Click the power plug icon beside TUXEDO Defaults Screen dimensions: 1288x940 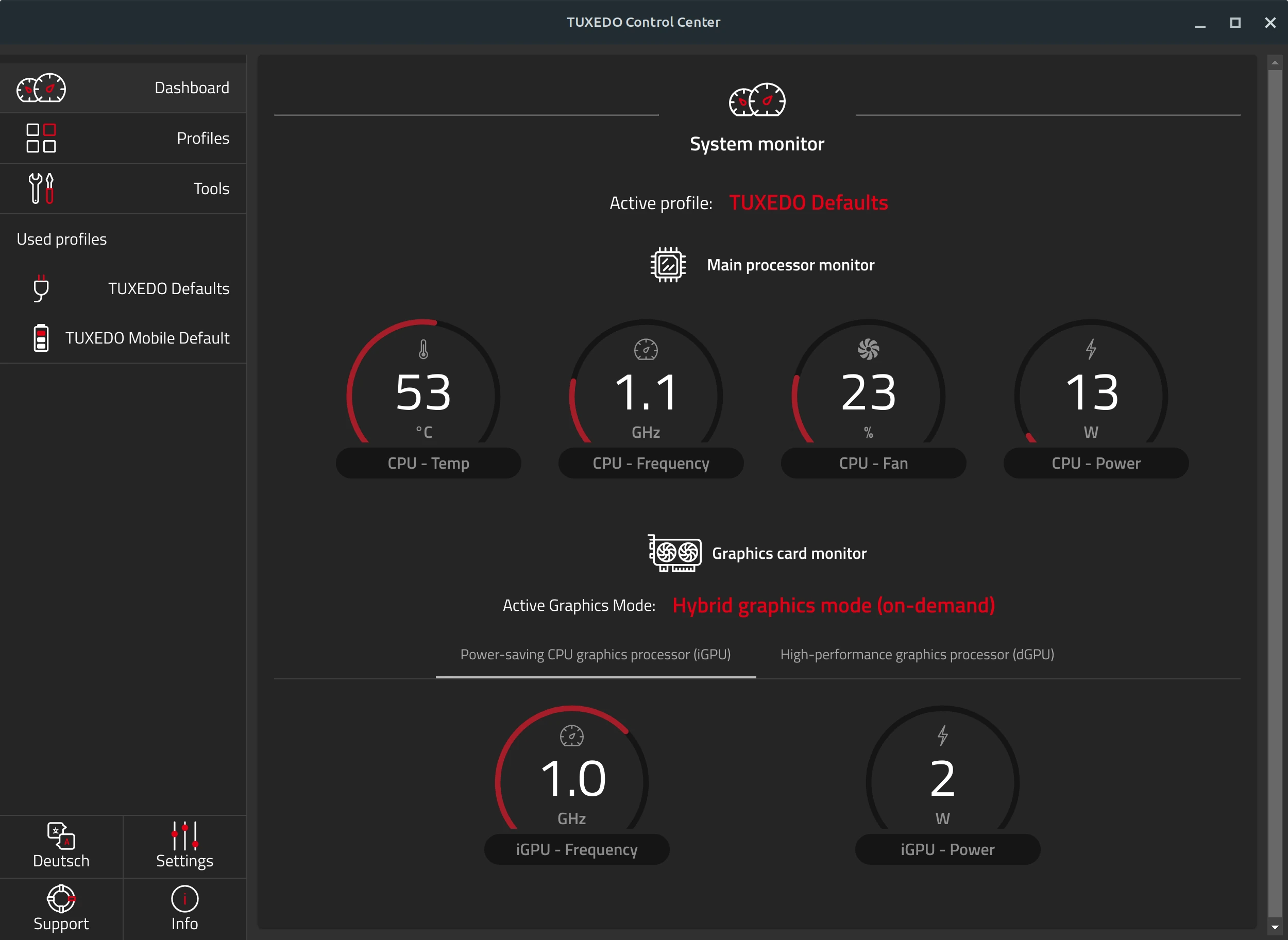pos(41,288)
